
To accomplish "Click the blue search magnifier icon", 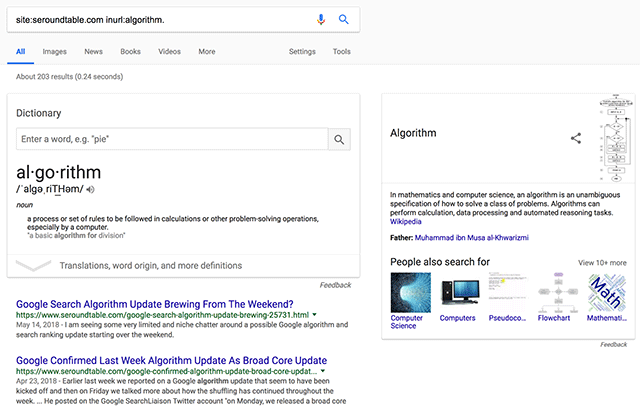I will point(344,19).
